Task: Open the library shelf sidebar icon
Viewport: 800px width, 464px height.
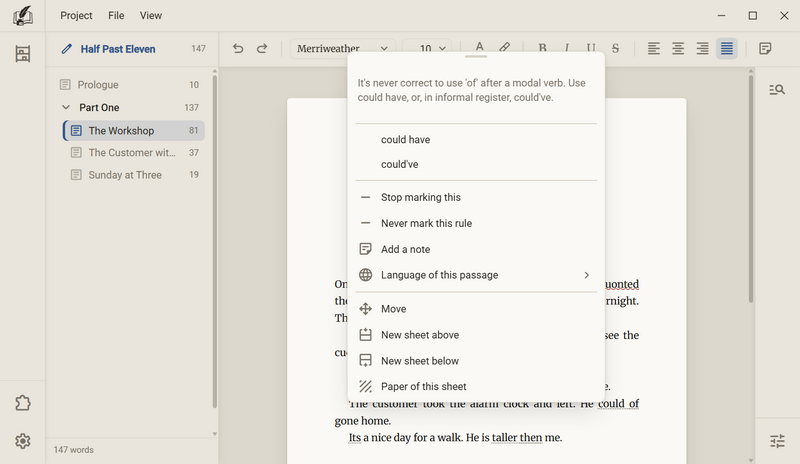Action: 22,54
